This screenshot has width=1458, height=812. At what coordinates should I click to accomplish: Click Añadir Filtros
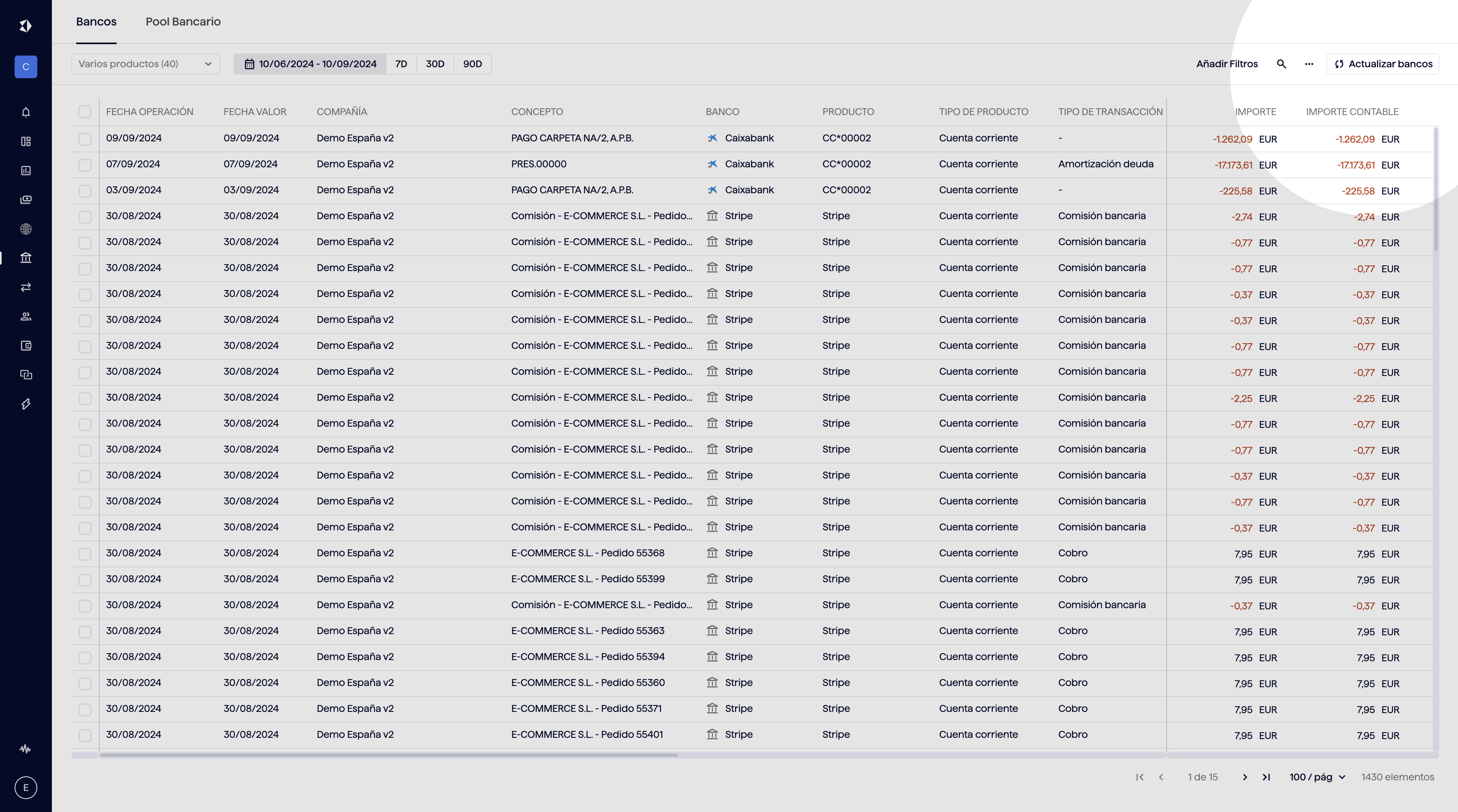pyautogui.click(x=1227, y=64)
